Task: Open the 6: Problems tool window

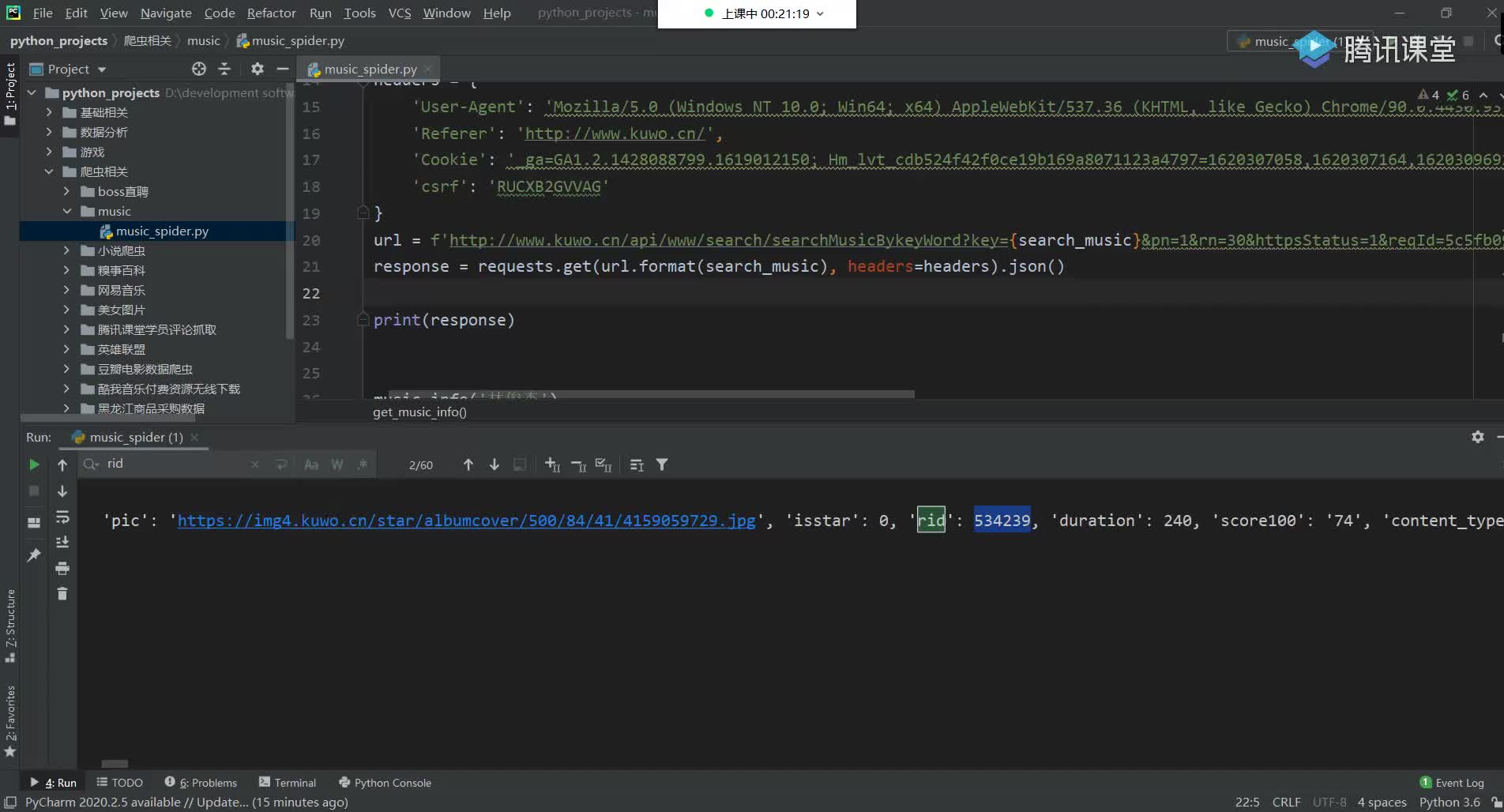Action: (201, 782)
